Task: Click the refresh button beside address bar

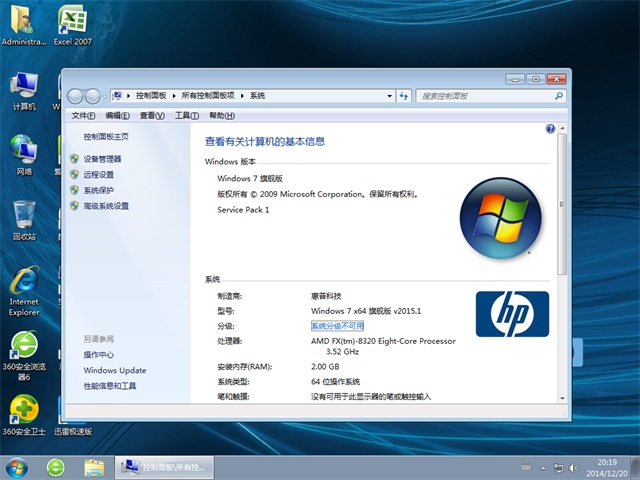Action: pyautogui.click(x=404, y=96)
